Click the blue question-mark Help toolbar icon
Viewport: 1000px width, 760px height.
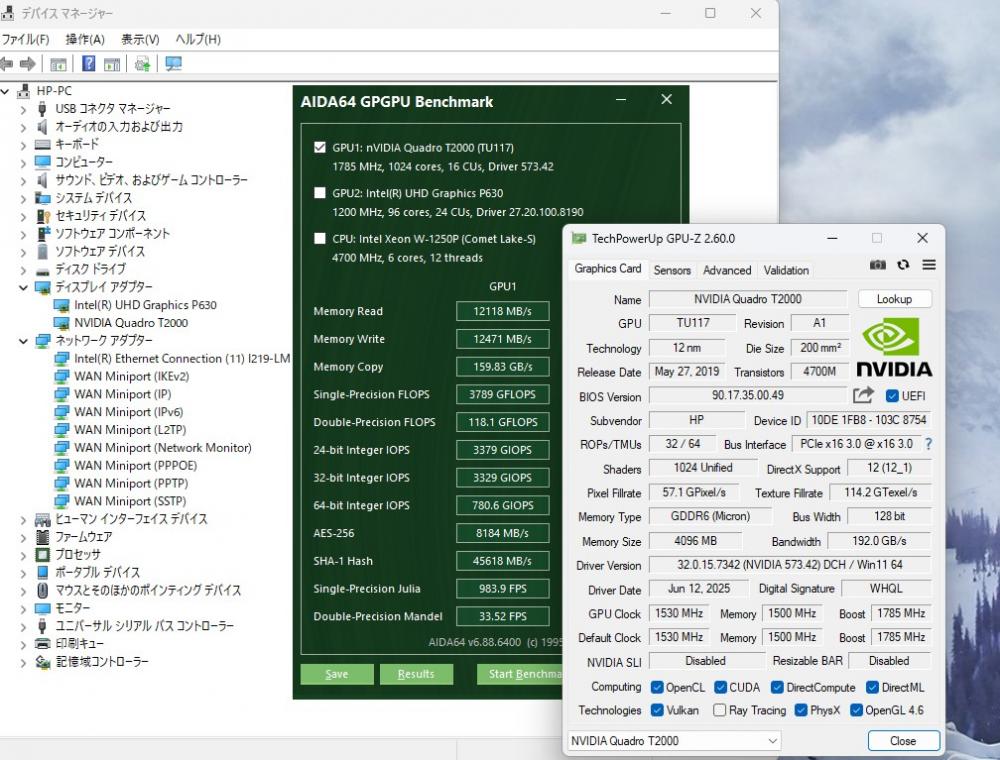(x=89, y=64)
